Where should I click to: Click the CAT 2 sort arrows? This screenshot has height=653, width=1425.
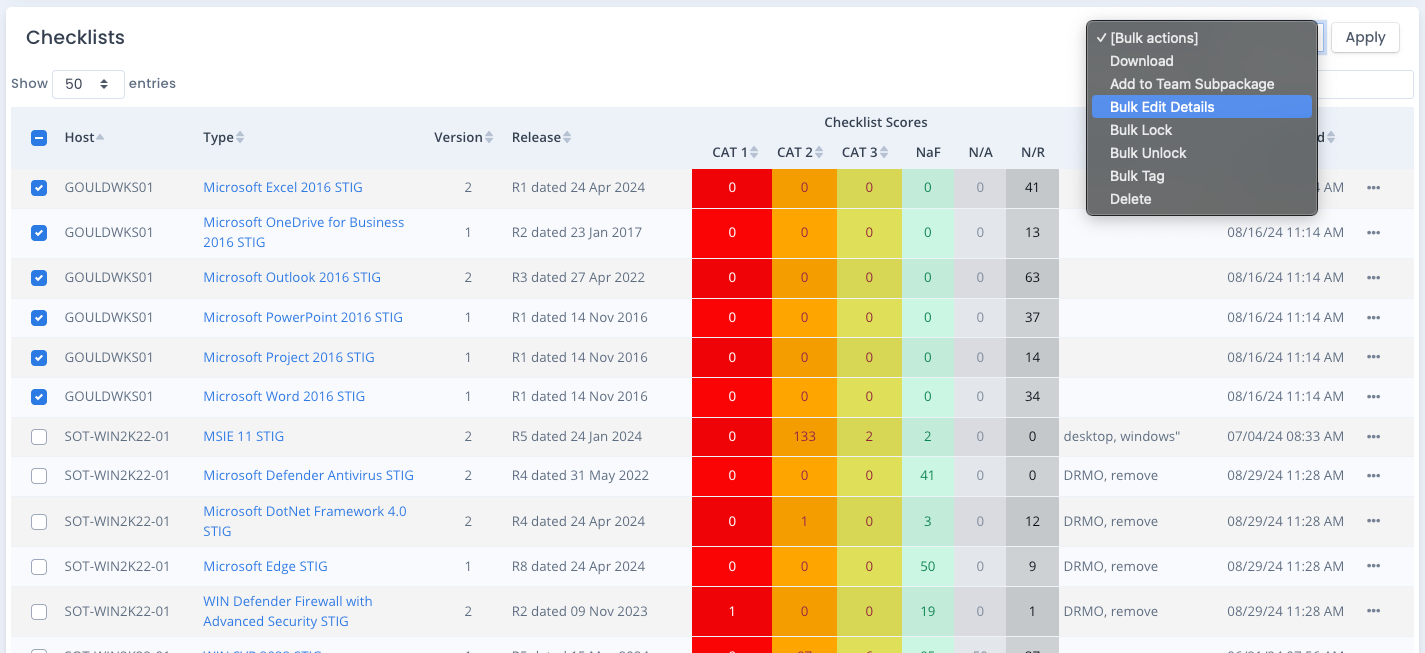tap(820, 152)
